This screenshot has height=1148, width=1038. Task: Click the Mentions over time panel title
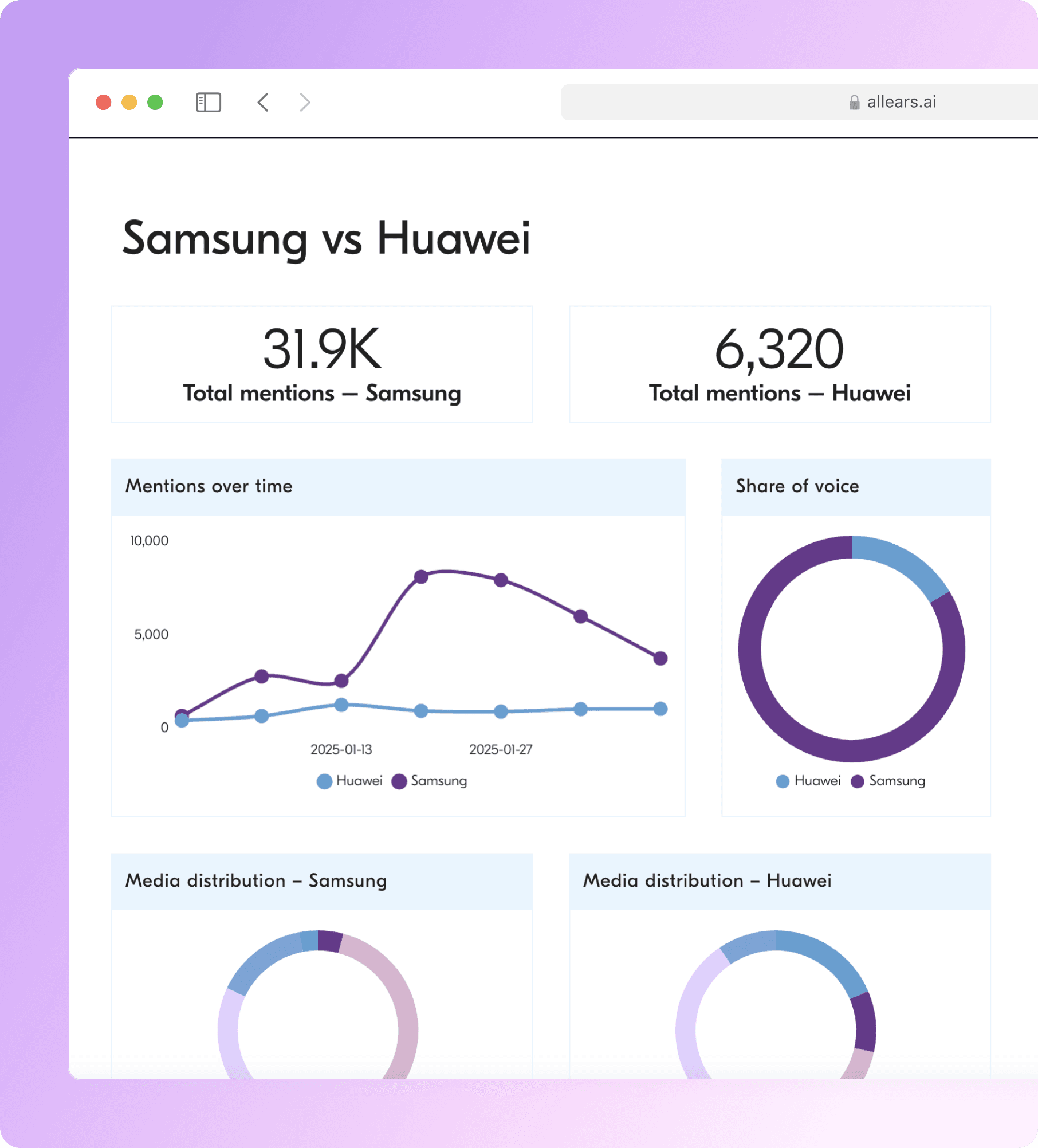[x=209, y=486]
